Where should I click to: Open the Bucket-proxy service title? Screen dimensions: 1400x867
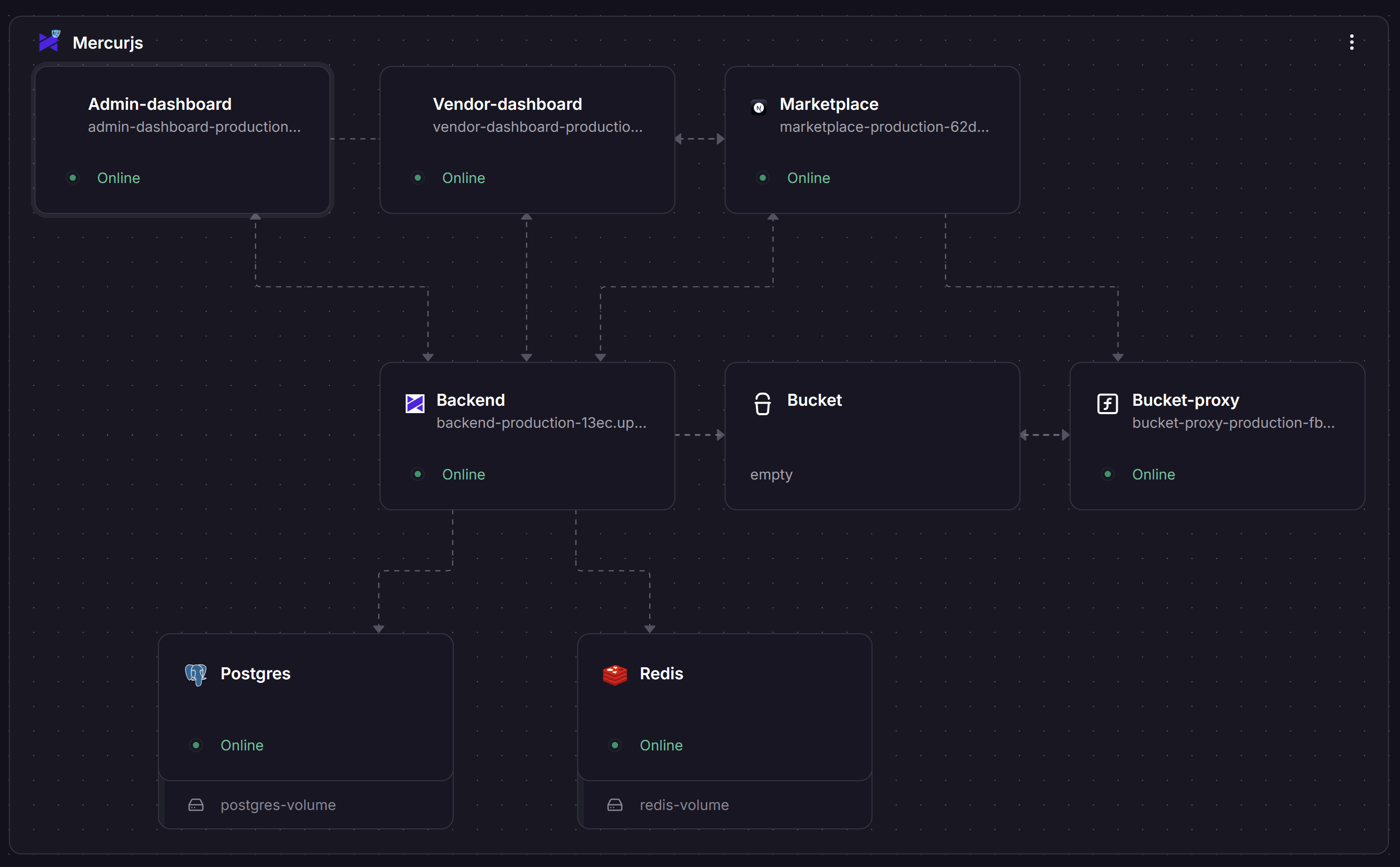click(1186, 400)
